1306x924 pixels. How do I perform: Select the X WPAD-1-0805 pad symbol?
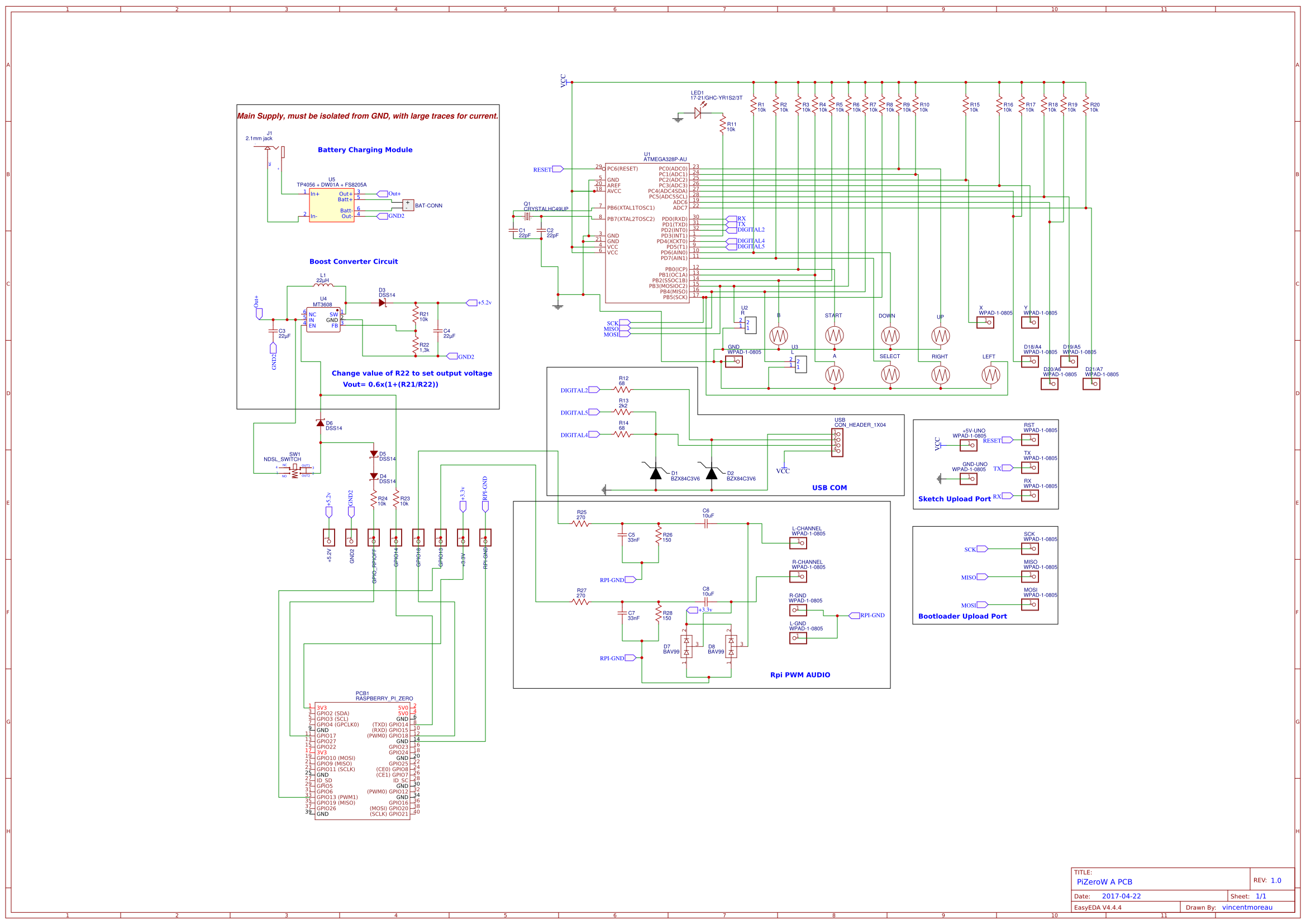[x=987, y=322]
